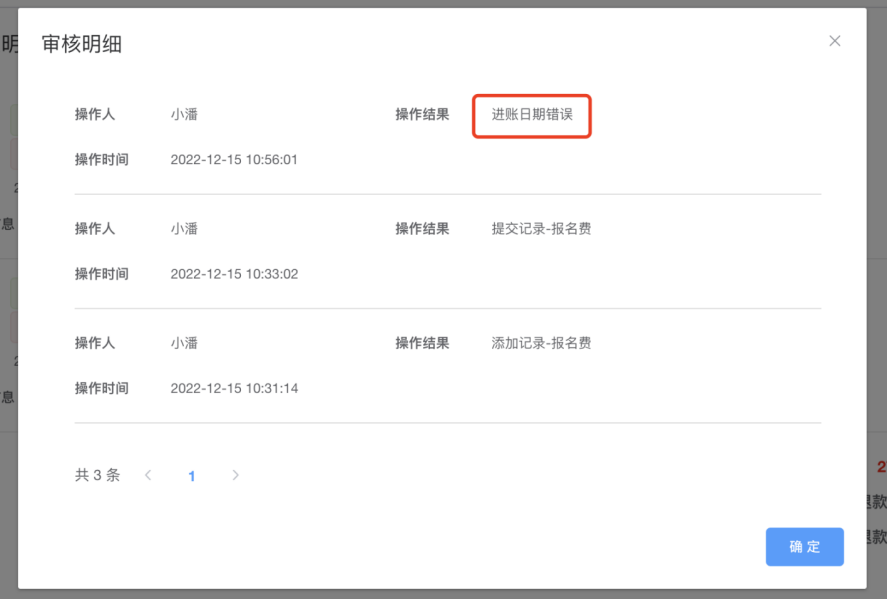The height and width of the screenshot is (599, 887).
Task: Select page 1 in the pagination
Action: (192, 476)
